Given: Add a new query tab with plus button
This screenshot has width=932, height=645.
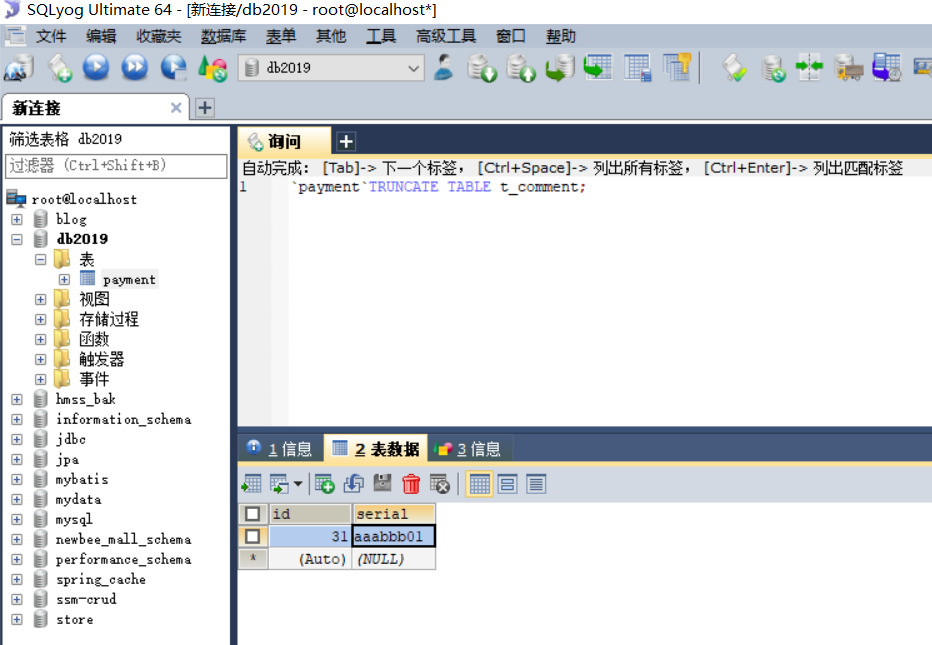Looking at the screenshot, I should point(346,141).
